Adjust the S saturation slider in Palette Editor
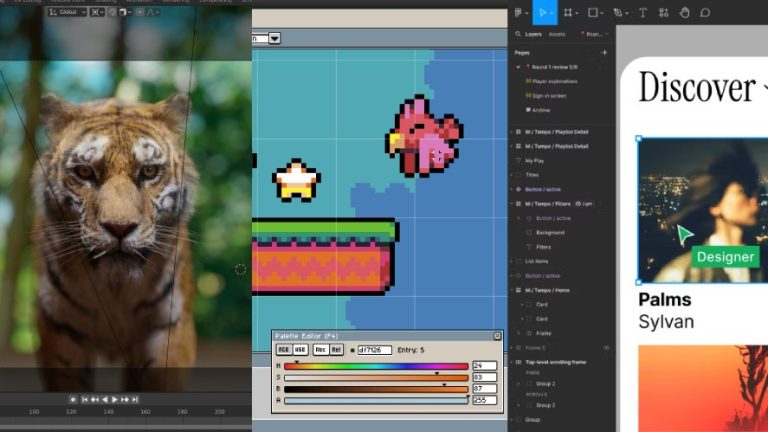Viewport: 768px width, 432px height. click(376, 378)
